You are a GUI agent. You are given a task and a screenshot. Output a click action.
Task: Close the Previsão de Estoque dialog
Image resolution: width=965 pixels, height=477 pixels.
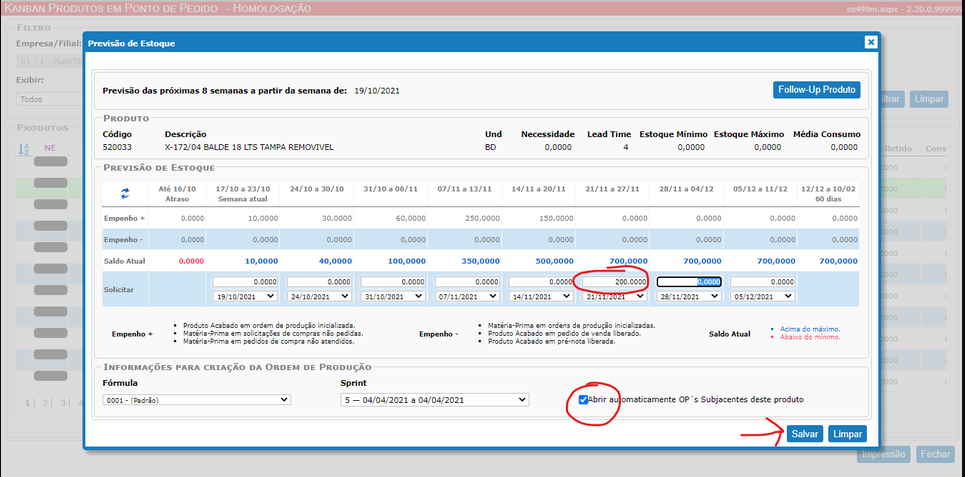click(x=870, y=42)
